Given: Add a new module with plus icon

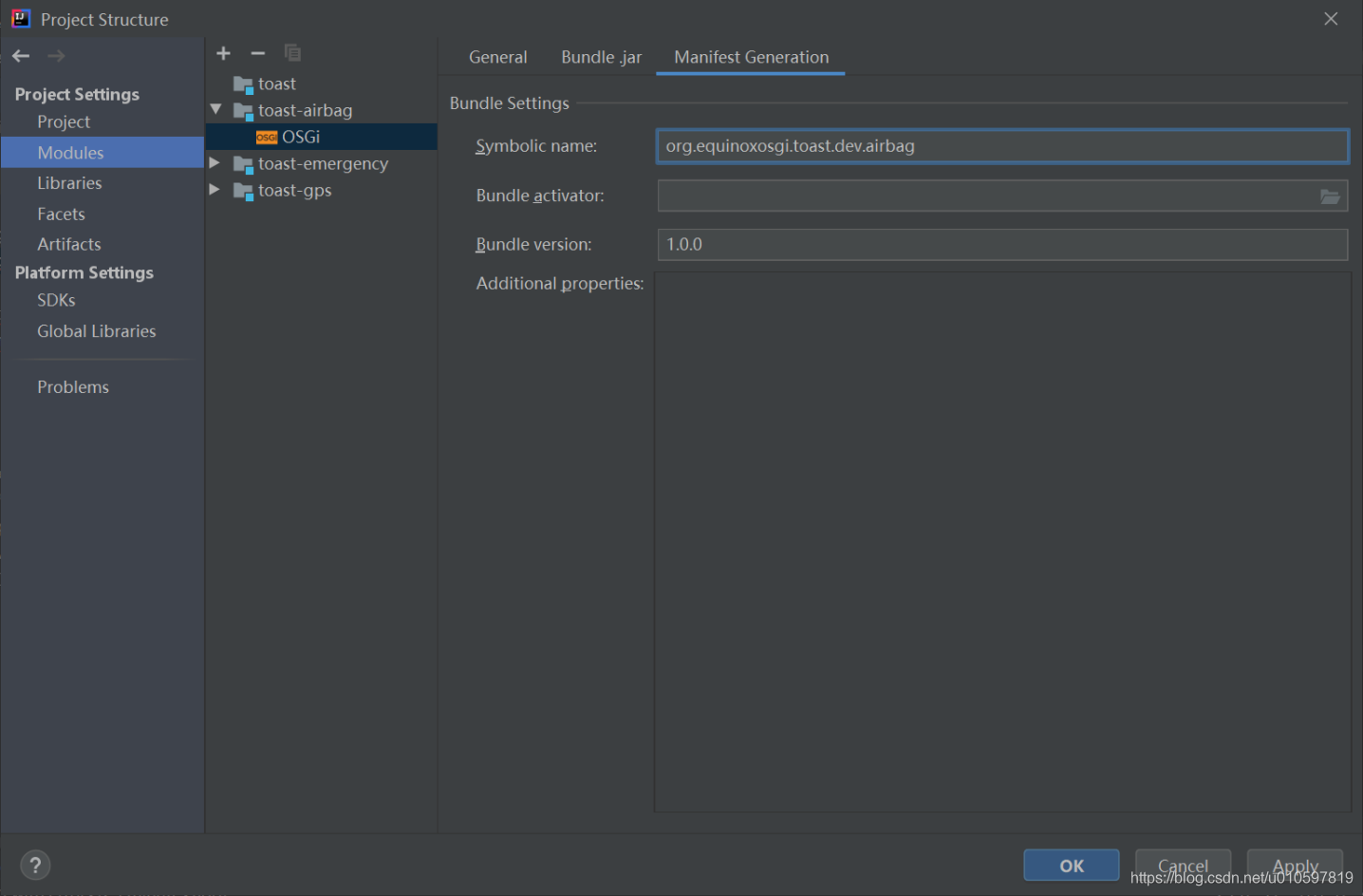Looking at the screenshot, I should point(223,53).
